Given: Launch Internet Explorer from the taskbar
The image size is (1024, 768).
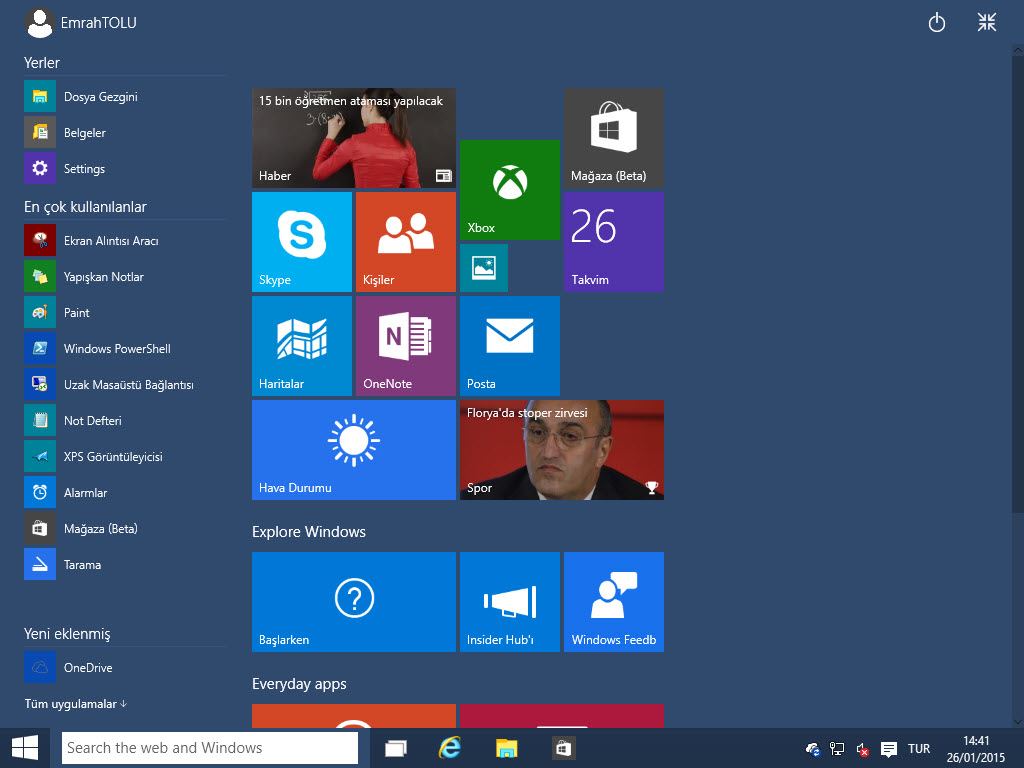Looking at the screenshot, I should [x=450, y=748].
